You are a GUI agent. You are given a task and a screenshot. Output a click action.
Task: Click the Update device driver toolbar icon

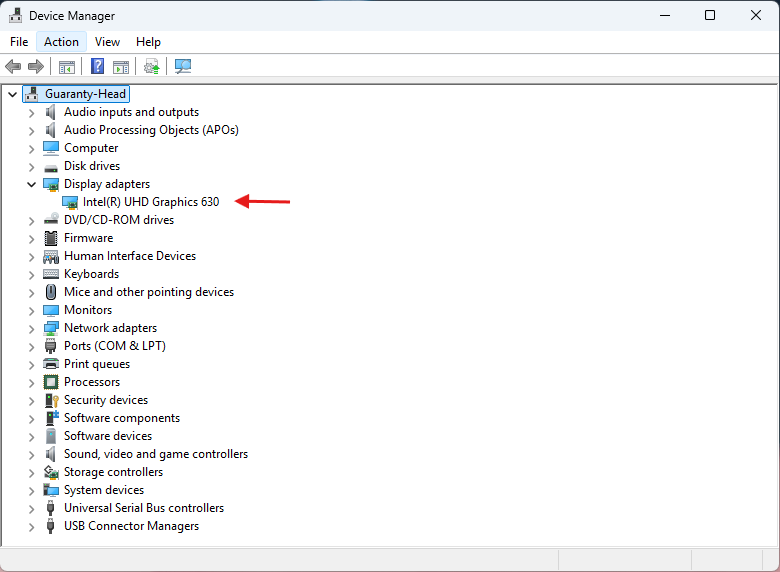click(x=151, y=67)
